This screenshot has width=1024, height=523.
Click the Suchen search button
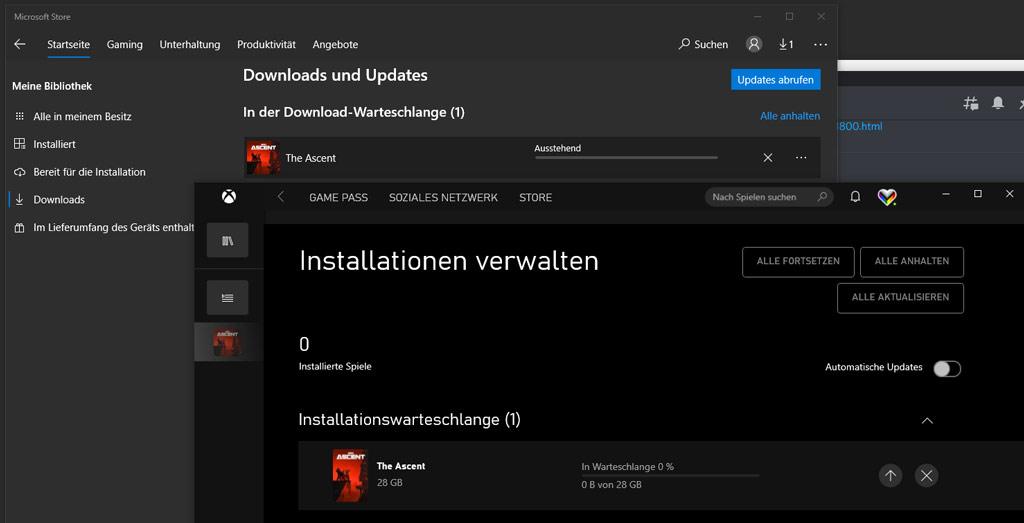click(703, 44)
